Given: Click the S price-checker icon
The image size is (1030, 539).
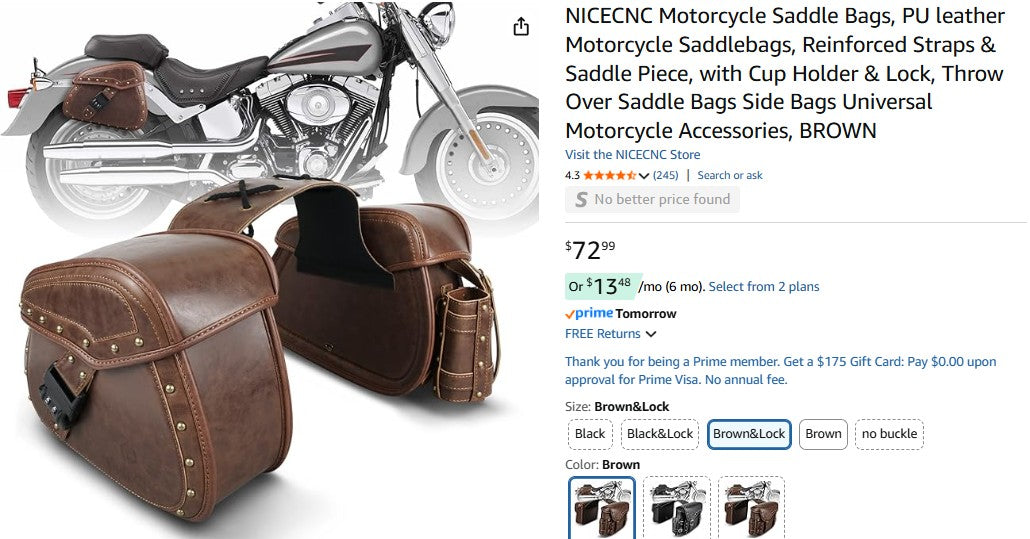Looking at the screenshot, I should click(581, 200).
